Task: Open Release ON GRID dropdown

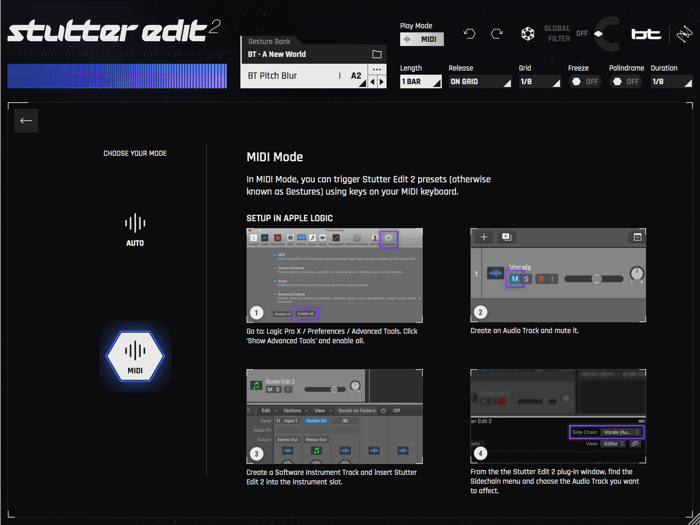Action: coord(480,82)
